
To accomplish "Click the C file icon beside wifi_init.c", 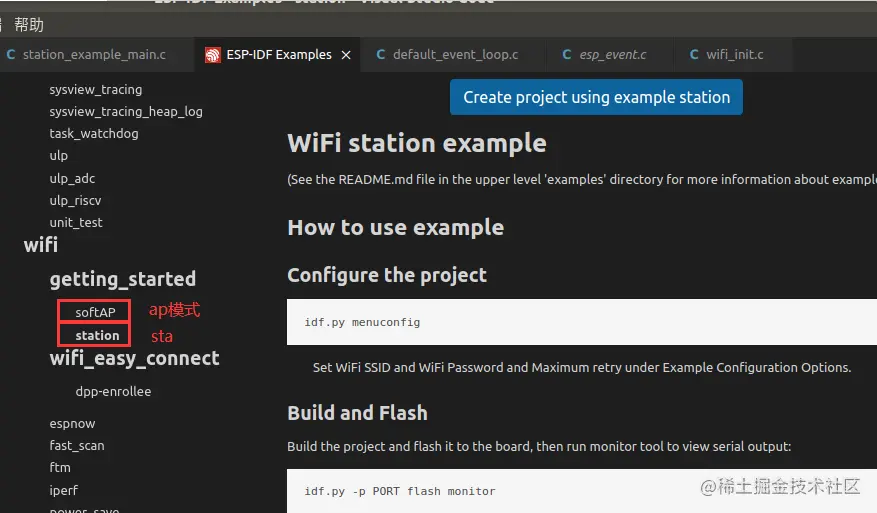I will pos(694,55).
